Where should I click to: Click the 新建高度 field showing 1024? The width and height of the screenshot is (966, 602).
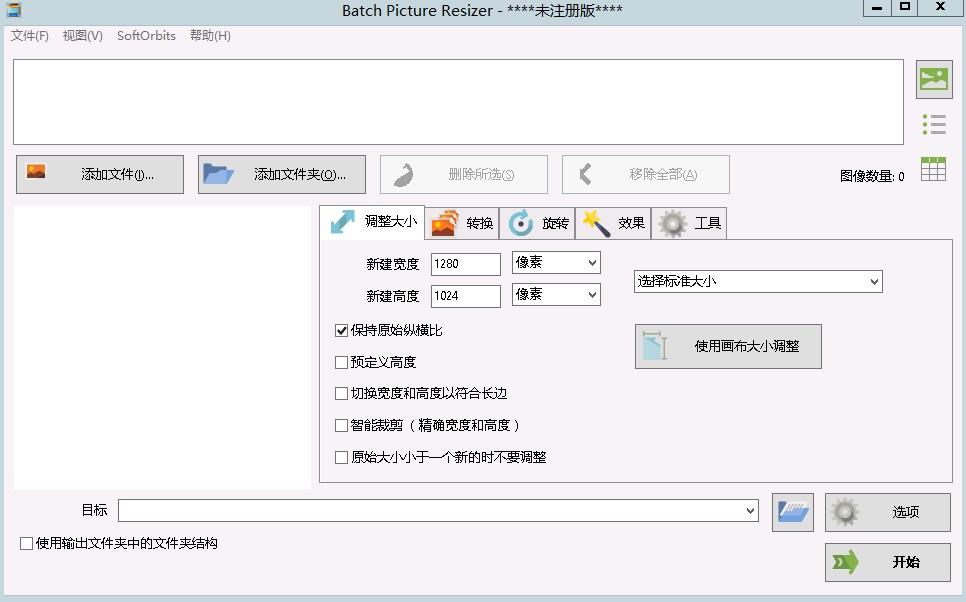point(466,296)
